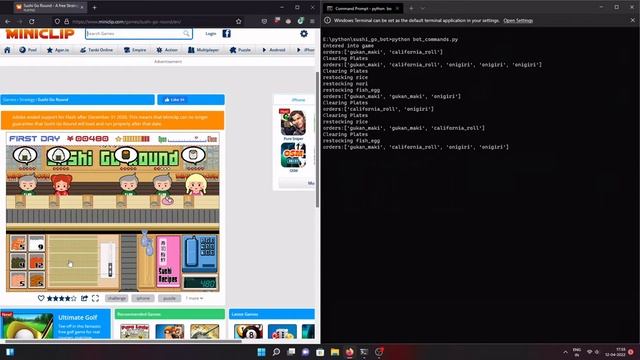This screenshot has width=640, height=360.
Task: Click the Miniclip home icon in nav bar
Action: tap(7, 50)
